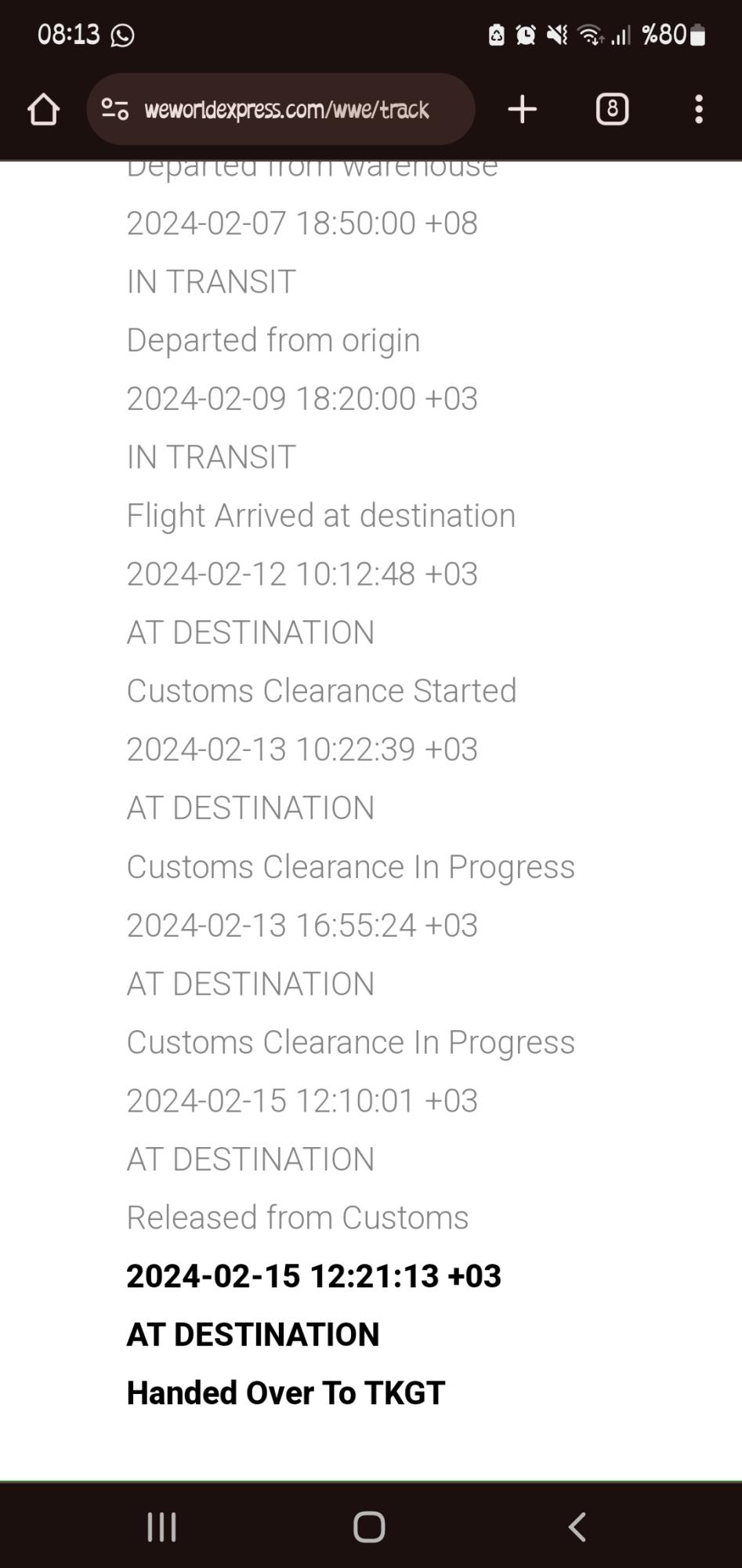Open the home page via the home icon
The image size is (742, 1568).
[43, 109]
